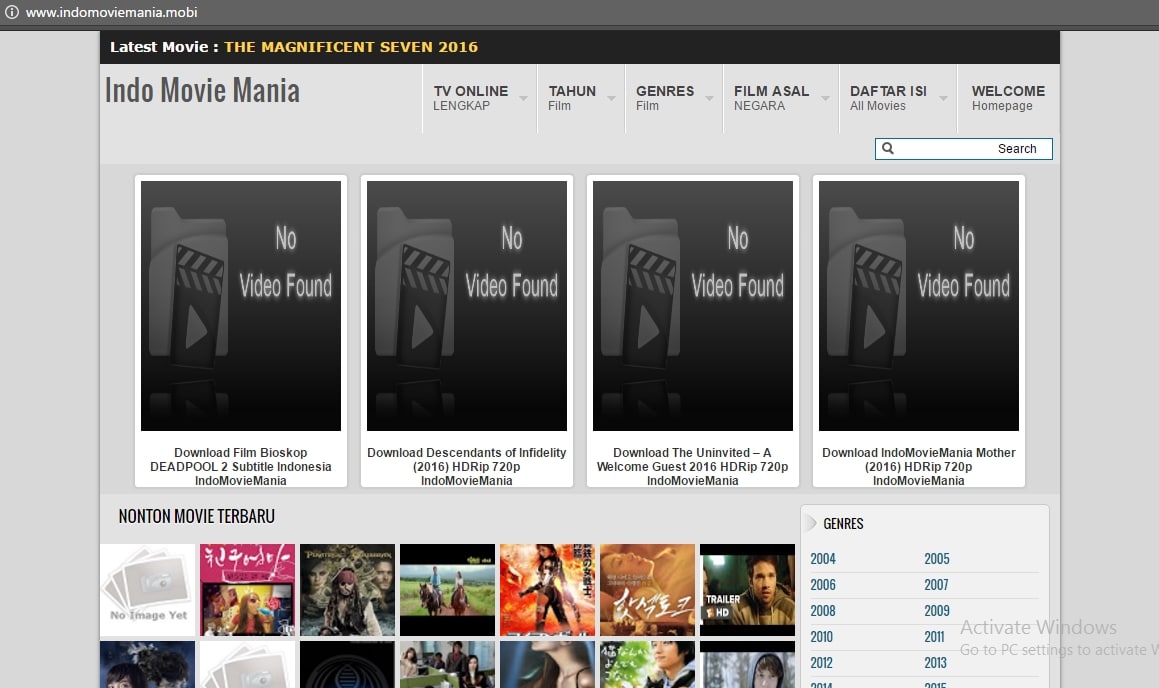Open the red action woman movie poster

(548, 590)
